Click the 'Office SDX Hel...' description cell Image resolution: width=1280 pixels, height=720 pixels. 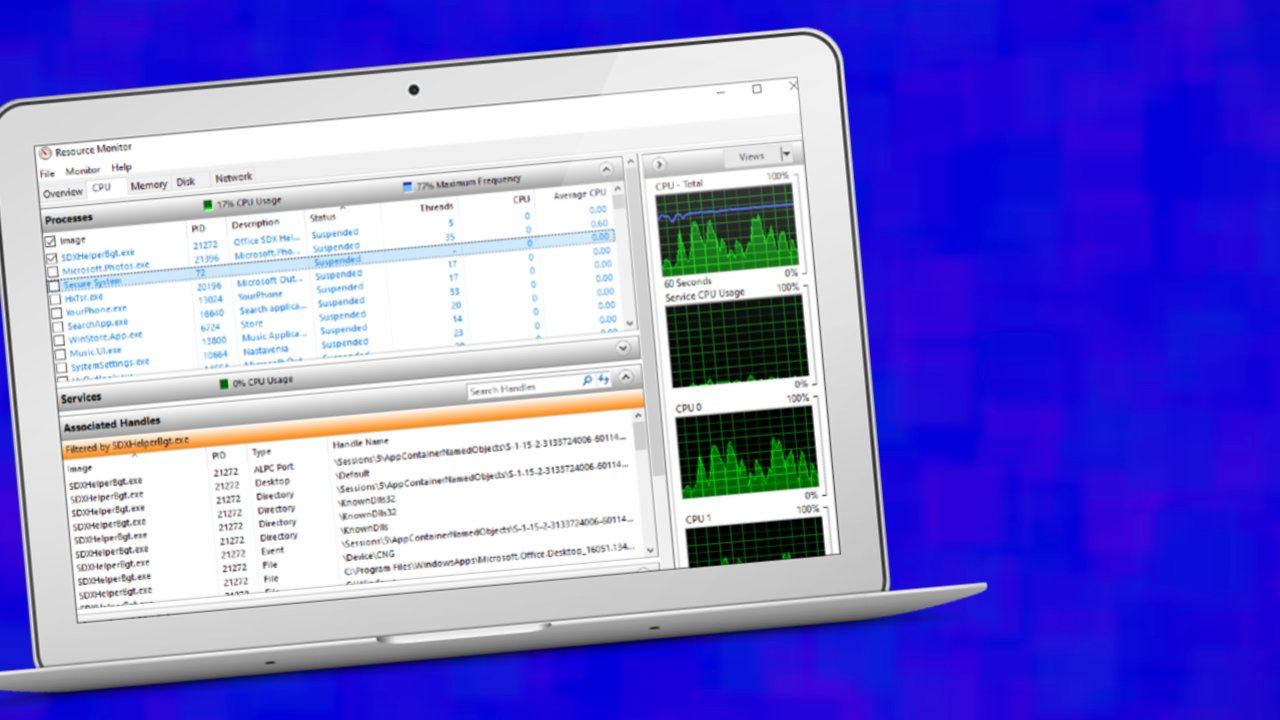(x=267, y=240)
